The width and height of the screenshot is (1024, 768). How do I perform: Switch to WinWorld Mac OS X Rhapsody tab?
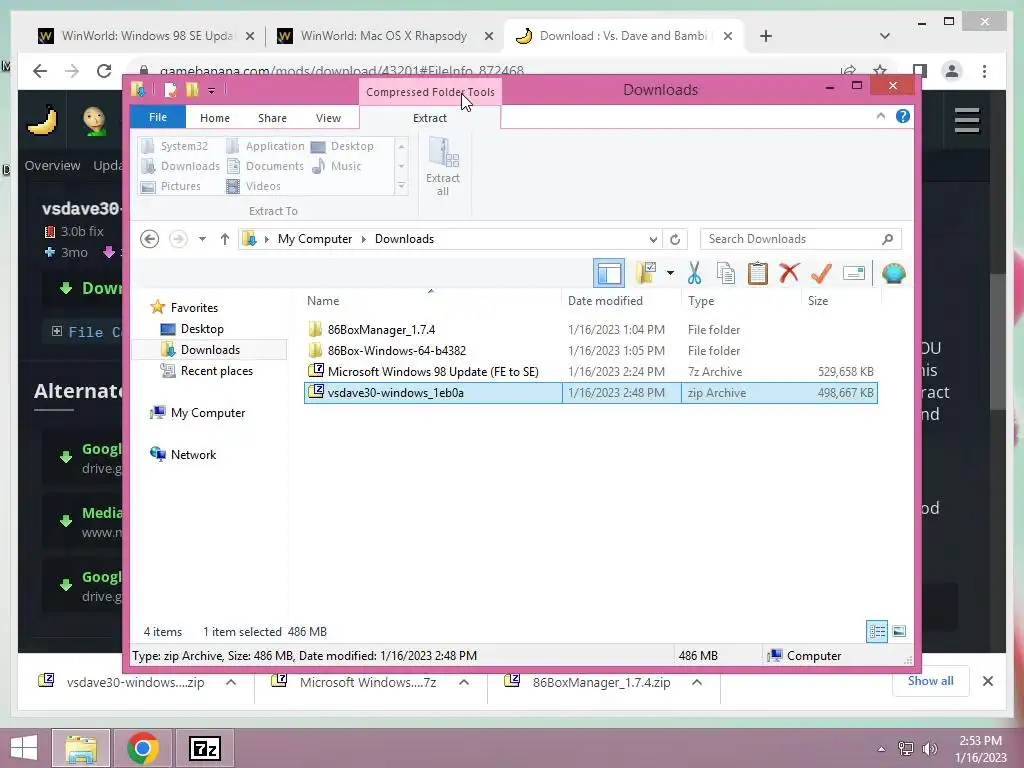[383, 36]
